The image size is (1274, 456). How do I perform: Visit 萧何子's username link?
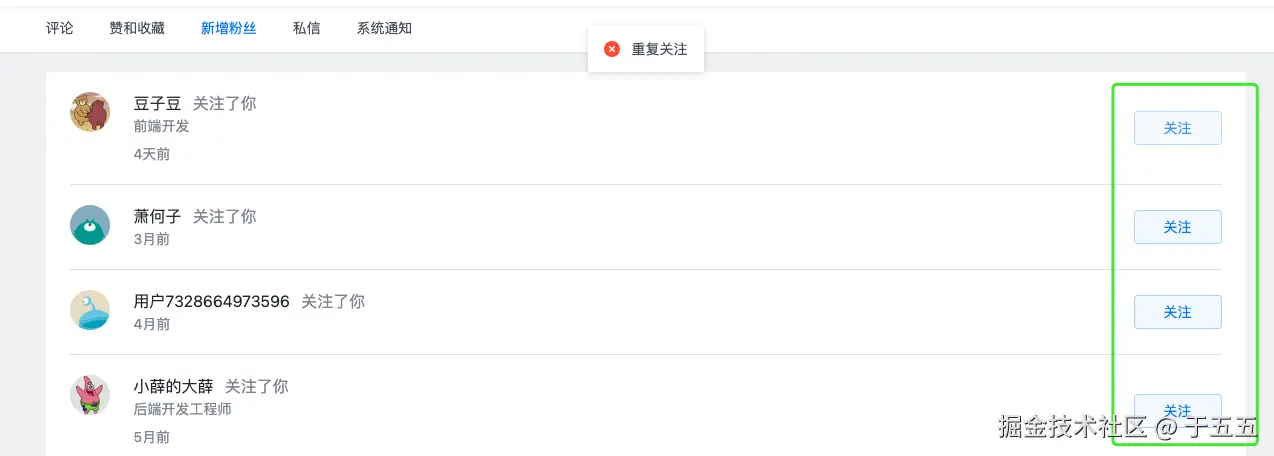(157, 216)
